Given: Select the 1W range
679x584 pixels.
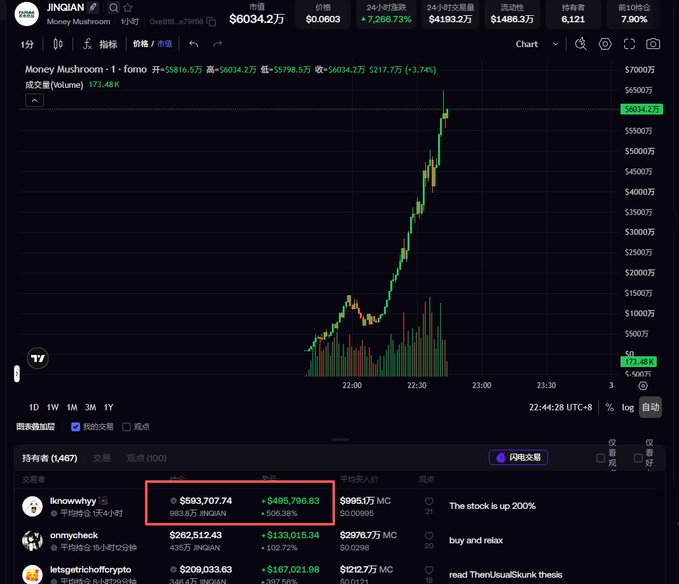Looking at the screenshot, I should pos(53,407).
